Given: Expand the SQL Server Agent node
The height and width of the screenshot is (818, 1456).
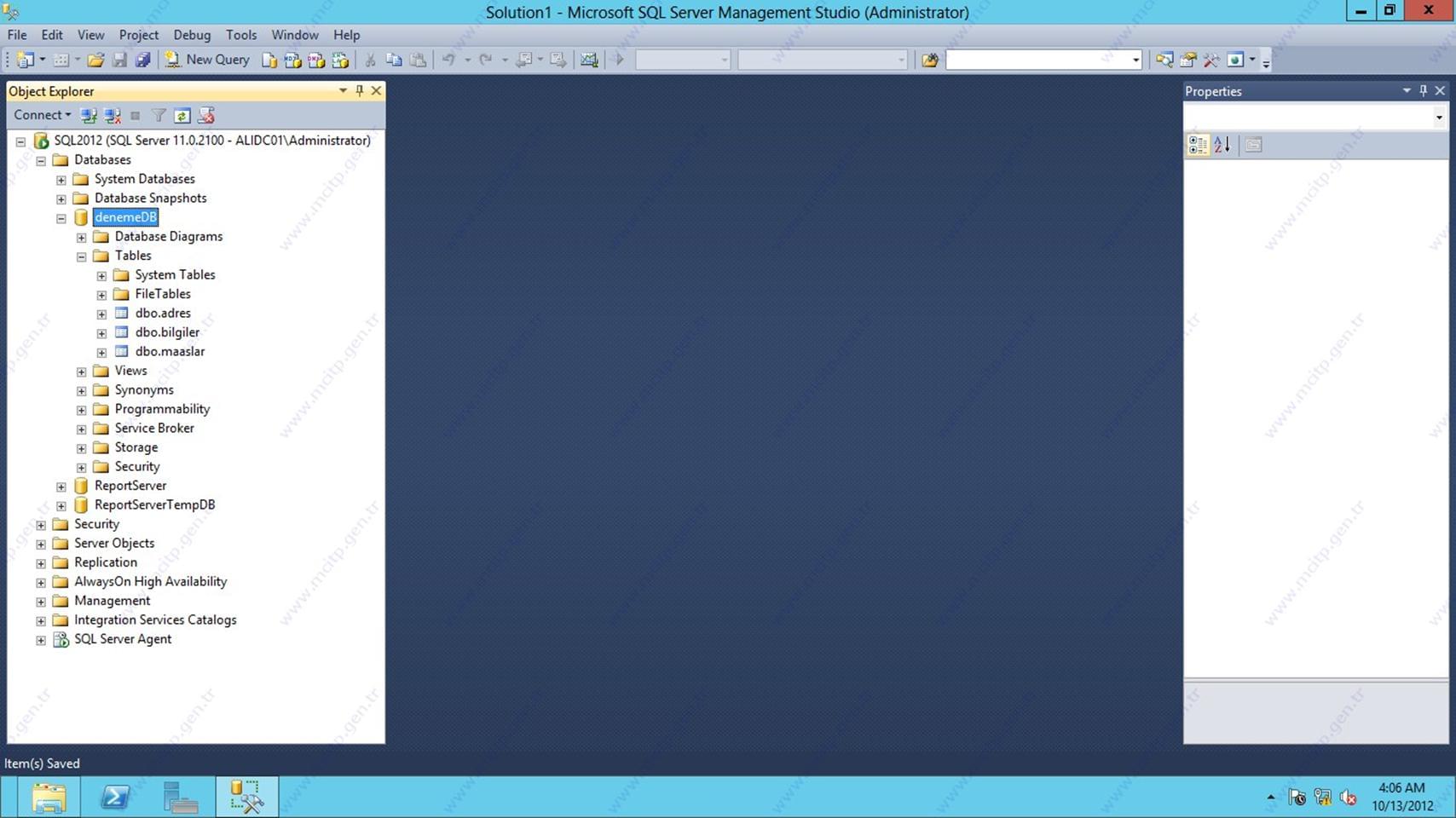Looking at the screenshot, I should point(41,640).
